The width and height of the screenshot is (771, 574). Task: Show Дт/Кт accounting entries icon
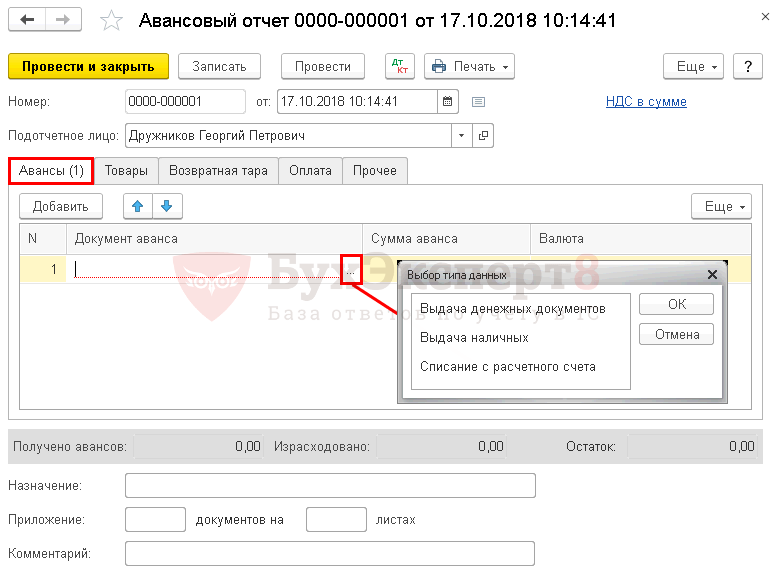(400, 66)
